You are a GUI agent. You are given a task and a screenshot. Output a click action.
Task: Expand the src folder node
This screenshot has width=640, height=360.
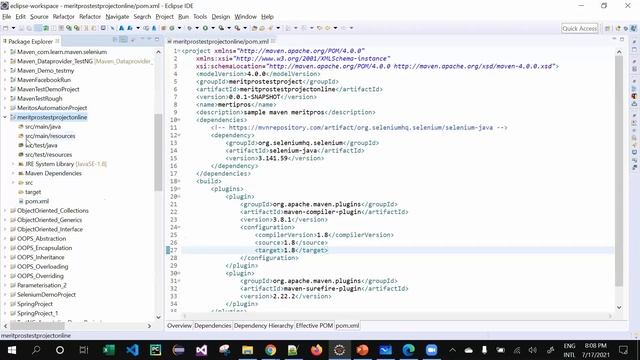pos(13,182)
